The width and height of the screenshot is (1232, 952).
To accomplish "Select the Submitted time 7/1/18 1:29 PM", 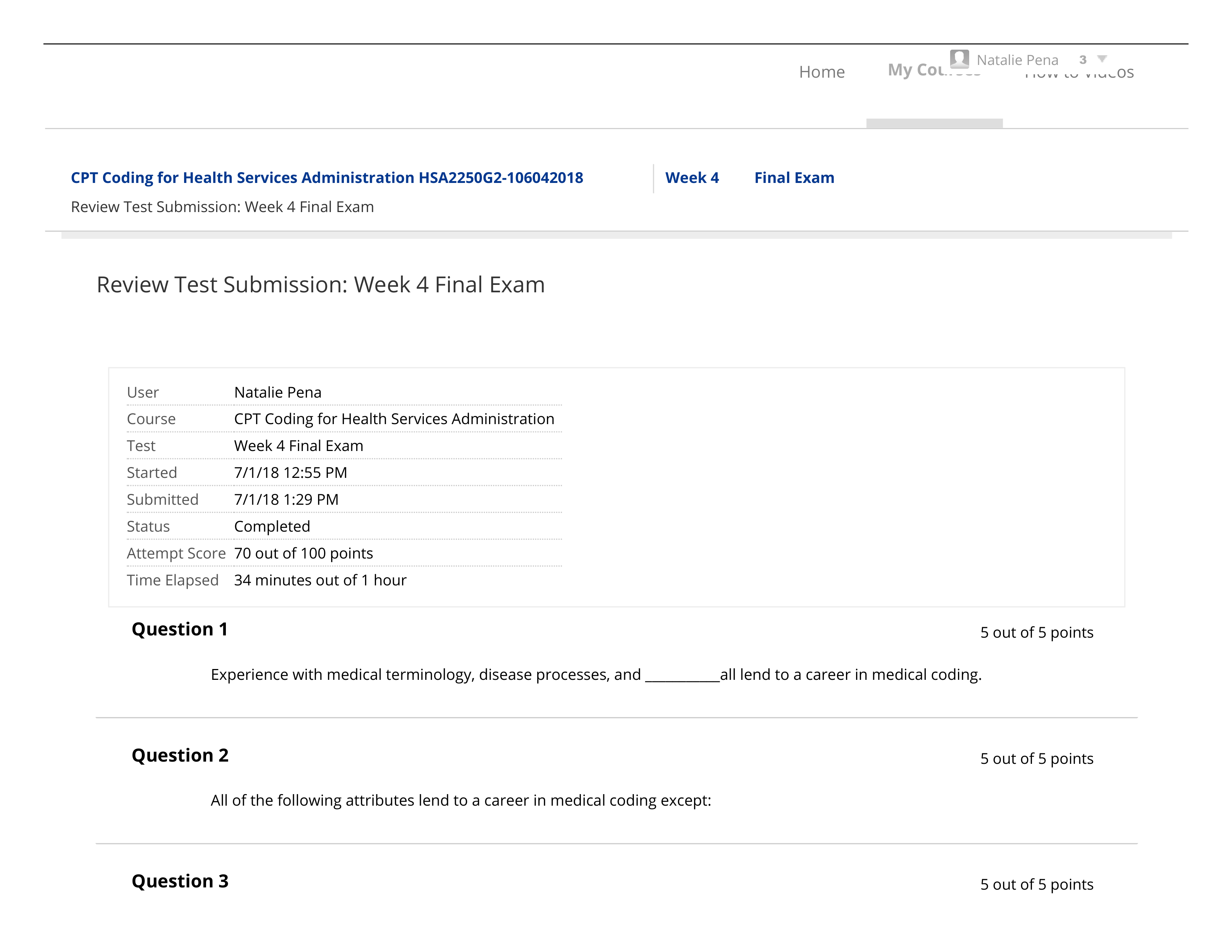I will tap(286, 499).
